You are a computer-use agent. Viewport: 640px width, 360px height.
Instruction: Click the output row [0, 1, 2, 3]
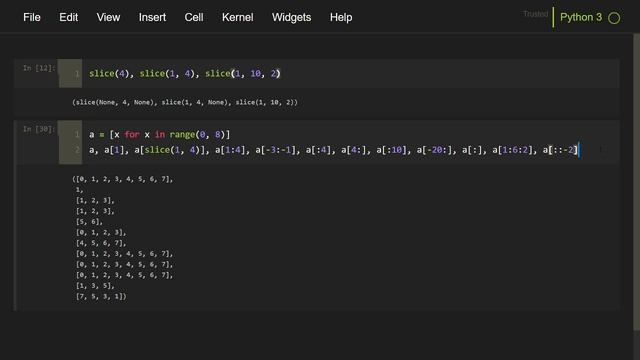coord(101,232)
